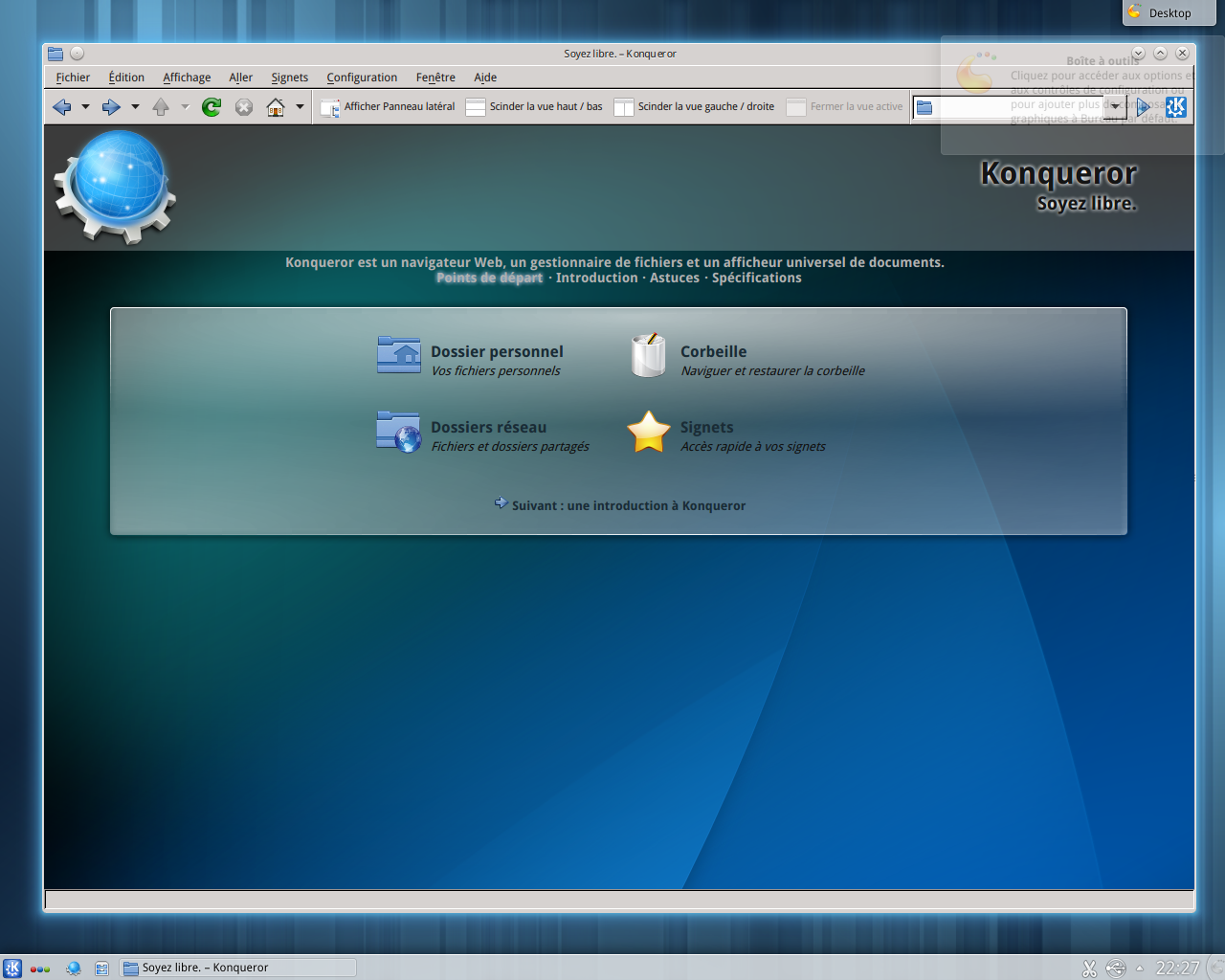Go to the Home page icon

click(x=276, y=107)
